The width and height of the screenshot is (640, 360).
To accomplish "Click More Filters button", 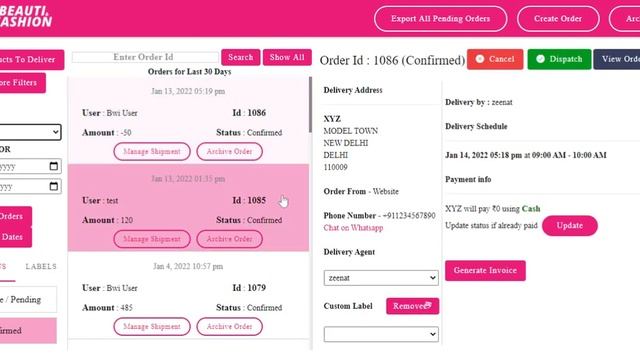I will click(22, 83).
